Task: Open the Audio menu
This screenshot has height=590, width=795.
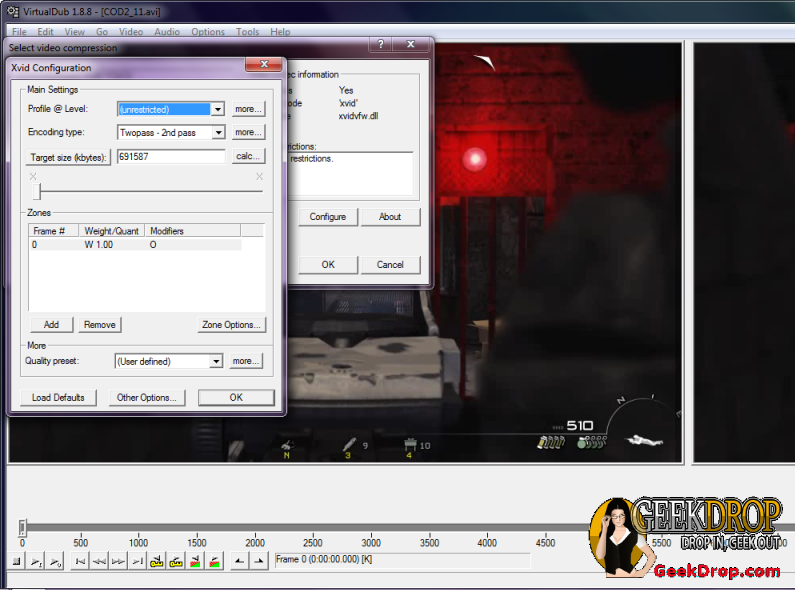Action: click(x=167, y=32)
